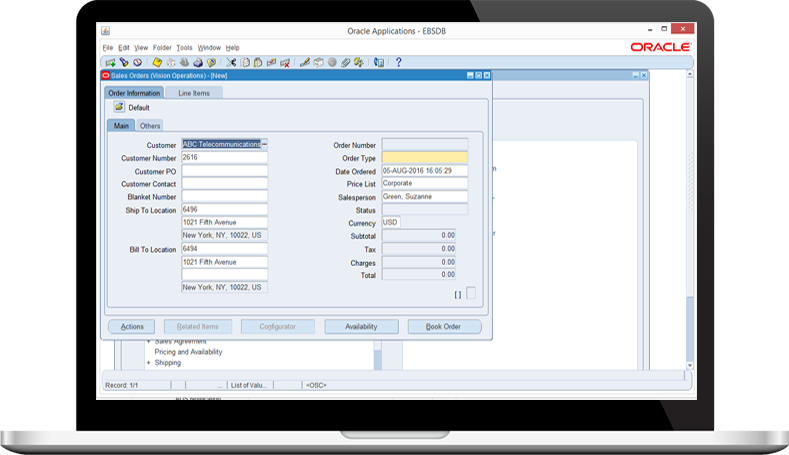Click the Book Order button
This screenshot has height=455, width=789.
pyautogui.click(x=444, y=327)
